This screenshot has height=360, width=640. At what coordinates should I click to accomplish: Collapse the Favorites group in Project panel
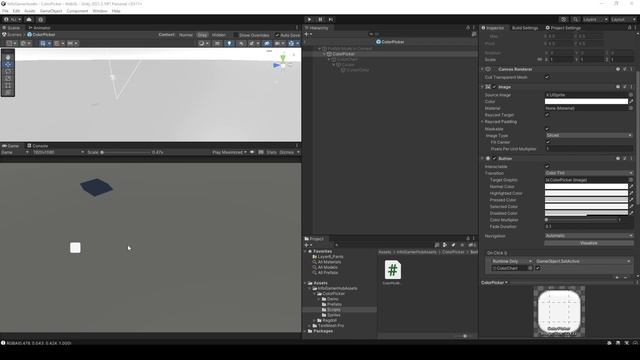point(305,251)
